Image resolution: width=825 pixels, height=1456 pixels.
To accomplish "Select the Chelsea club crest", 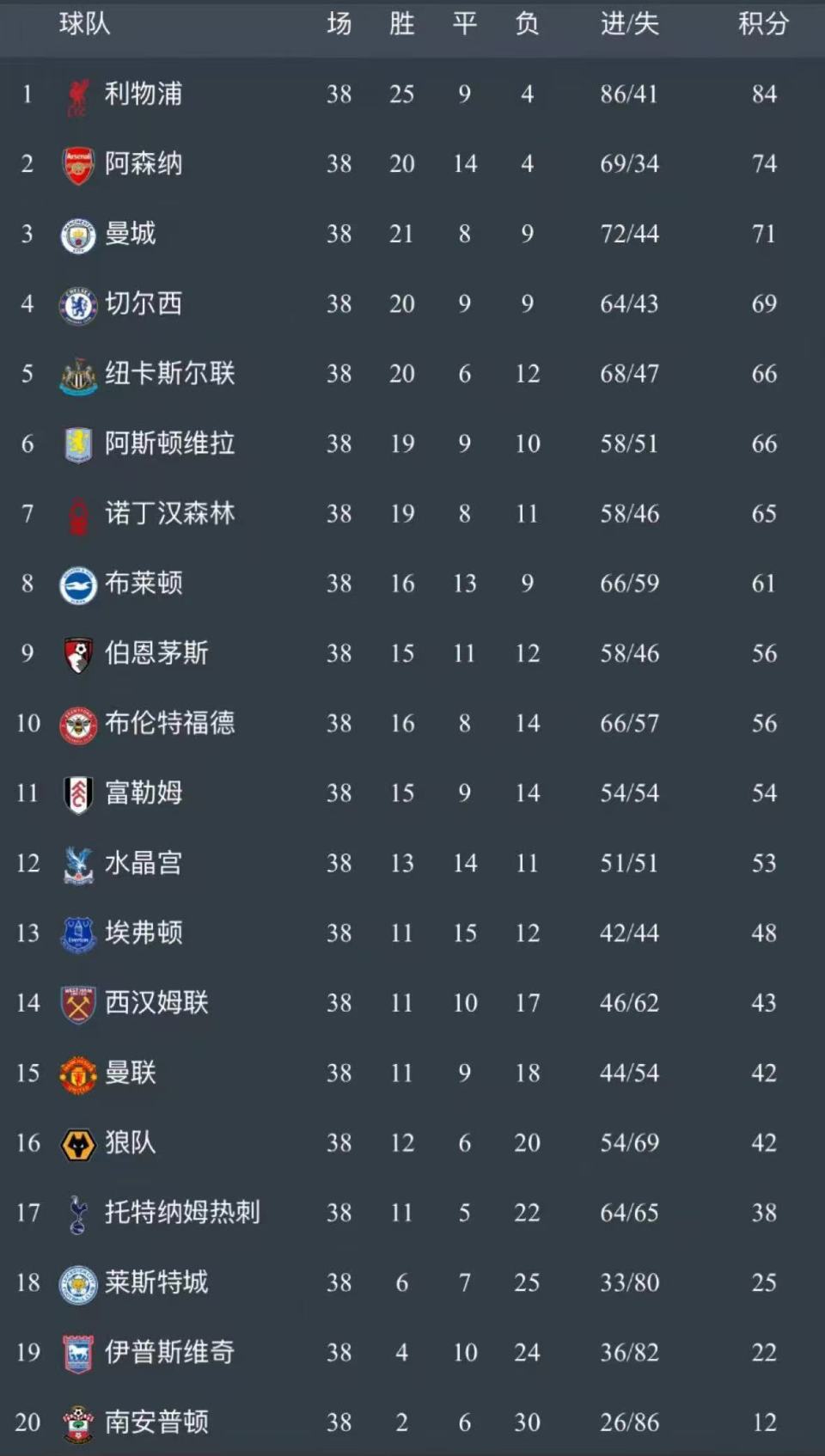I will click(78, 305).
